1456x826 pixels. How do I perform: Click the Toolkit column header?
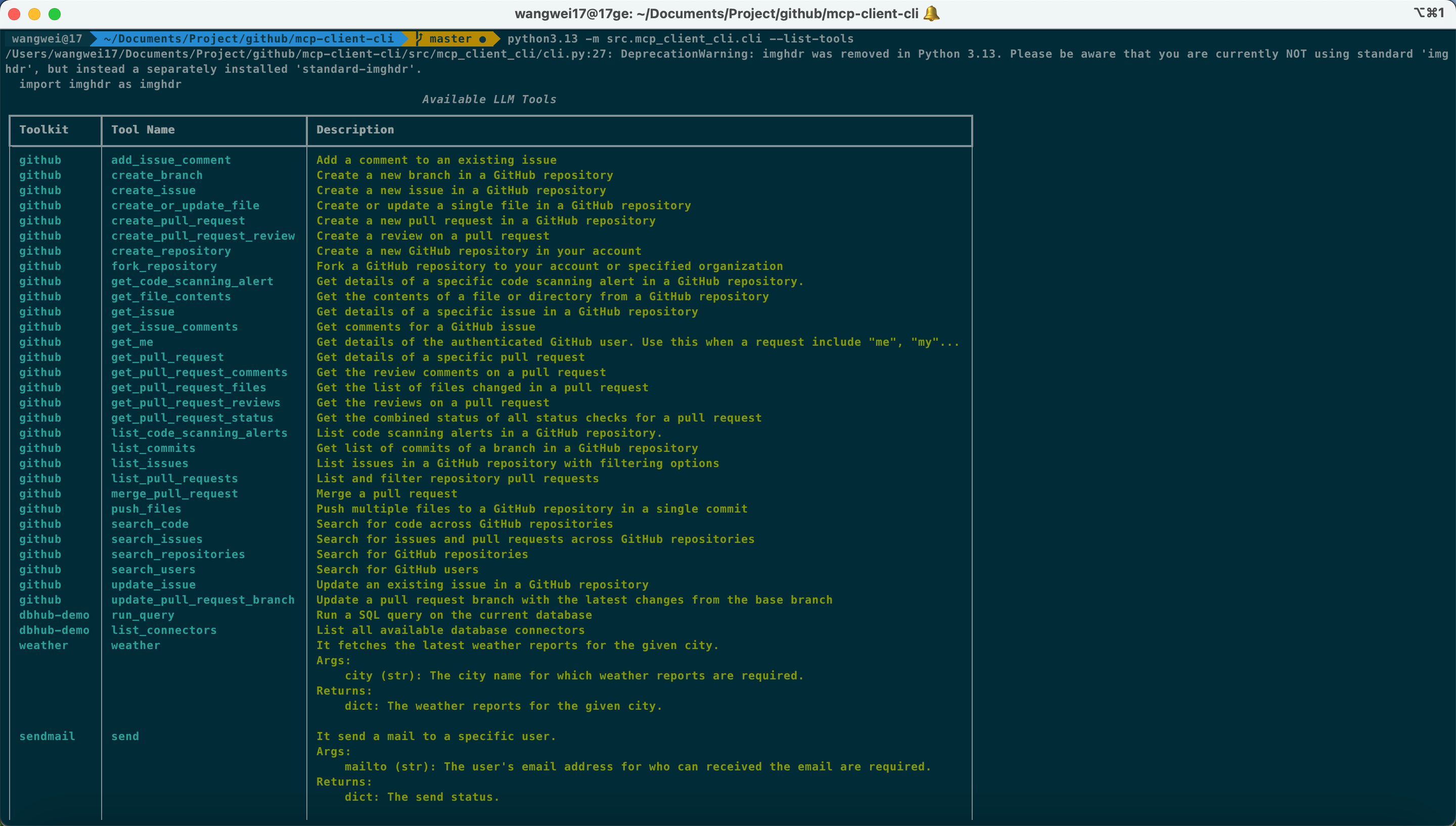(x=43, y=129)
